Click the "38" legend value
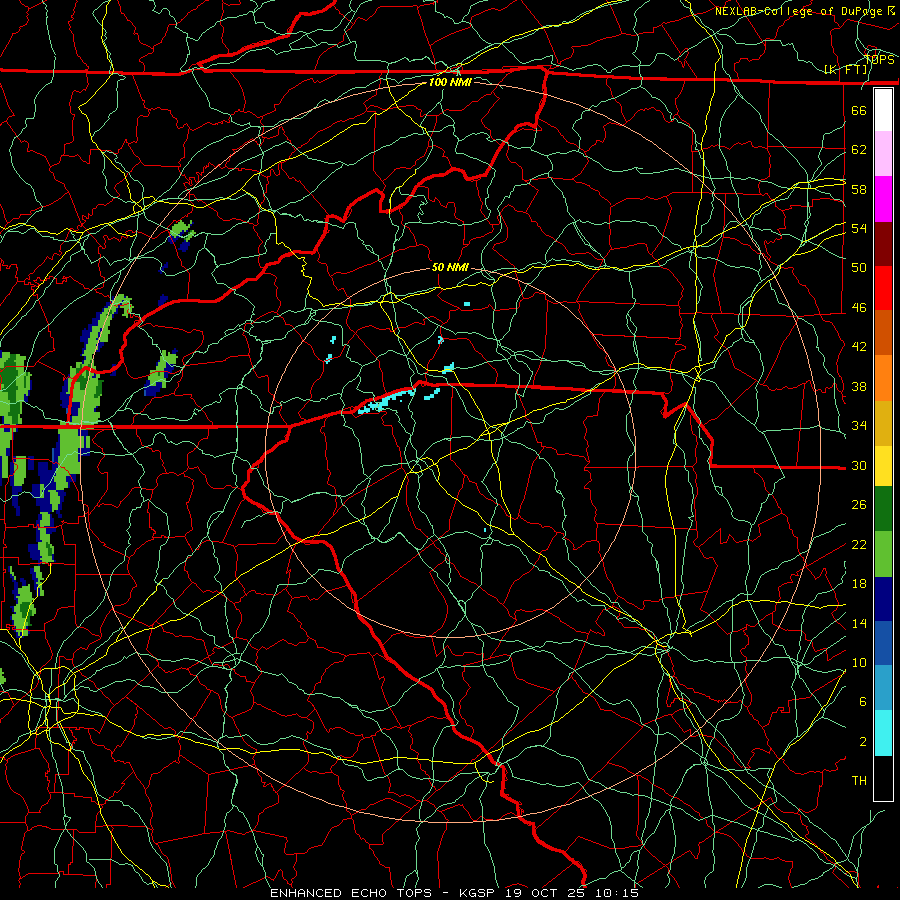900x900 pixels. click(859, 386)
